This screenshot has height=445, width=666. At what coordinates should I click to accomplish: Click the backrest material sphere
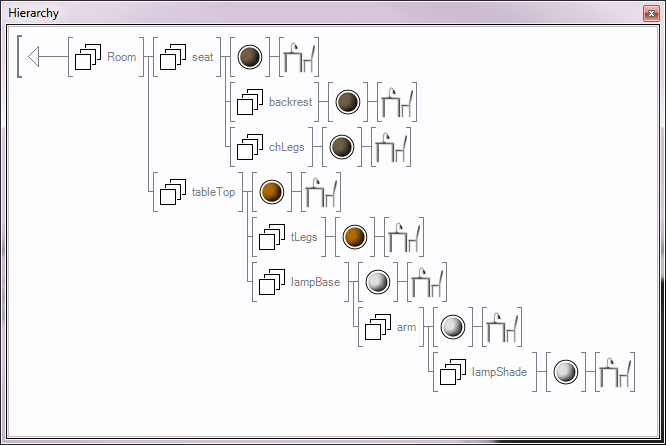click(347, 102)
